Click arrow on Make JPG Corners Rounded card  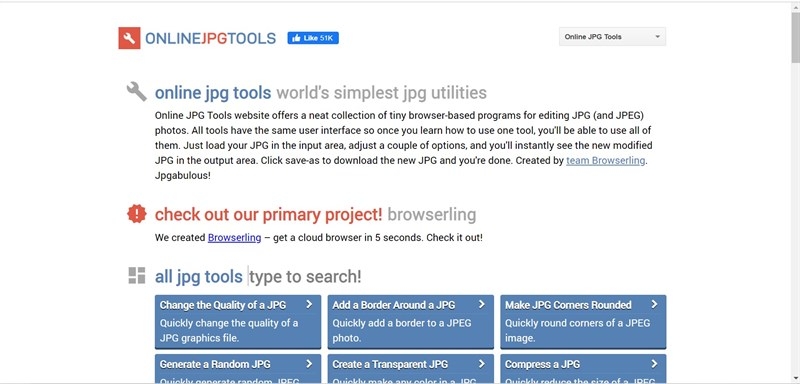(x=655, y=304)
